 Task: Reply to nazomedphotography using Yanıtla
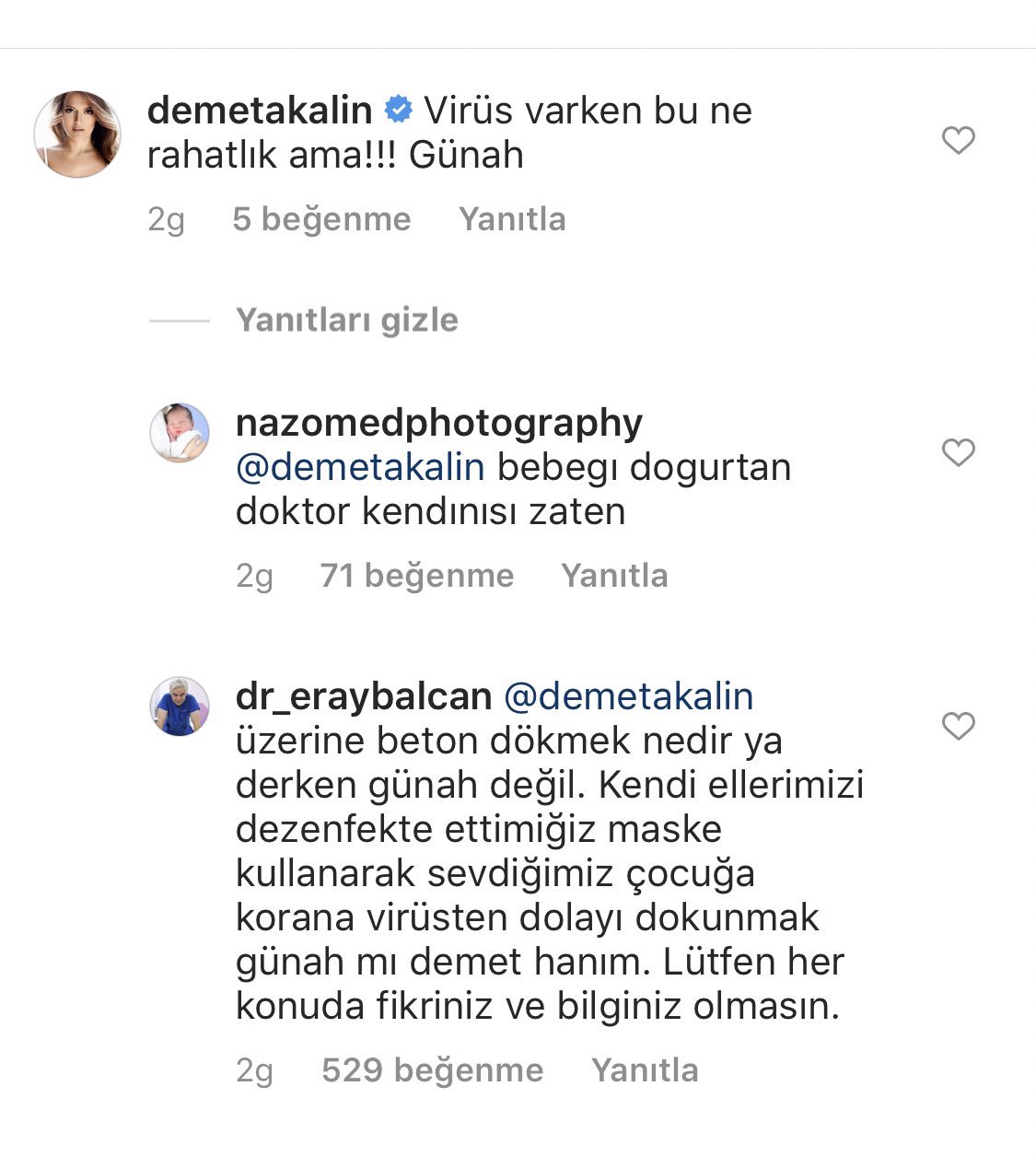point(614,576)
